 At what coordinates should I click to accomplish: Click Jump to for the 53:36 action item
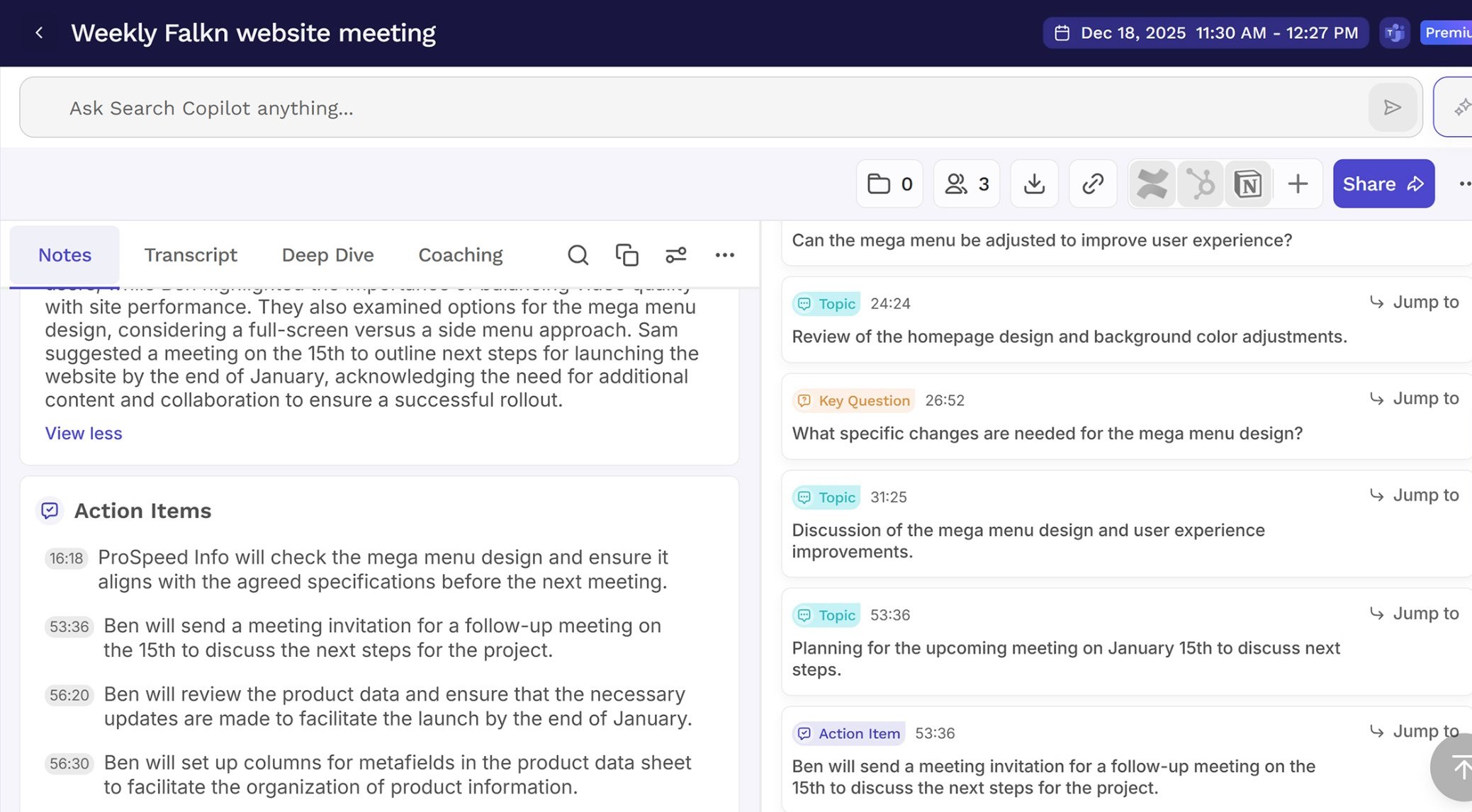pos(1415,731)
